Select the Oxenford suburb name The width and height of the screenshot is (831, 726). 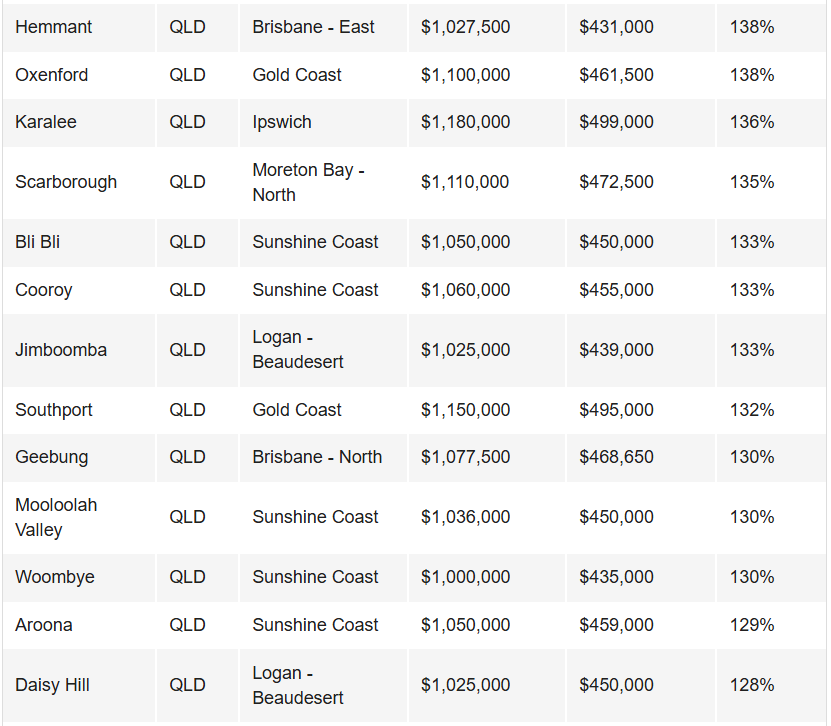point(52,75)
